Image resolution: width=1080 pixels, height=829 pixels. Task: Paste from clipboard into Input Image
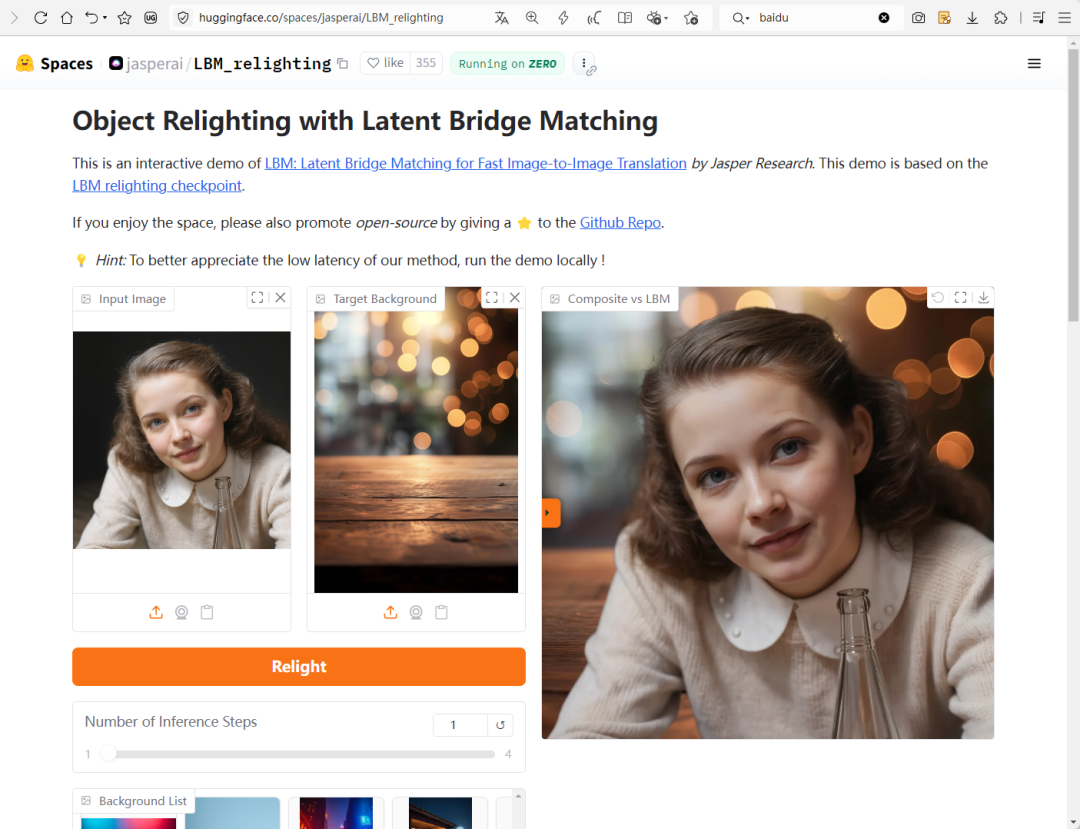click(x=207, y=612)
